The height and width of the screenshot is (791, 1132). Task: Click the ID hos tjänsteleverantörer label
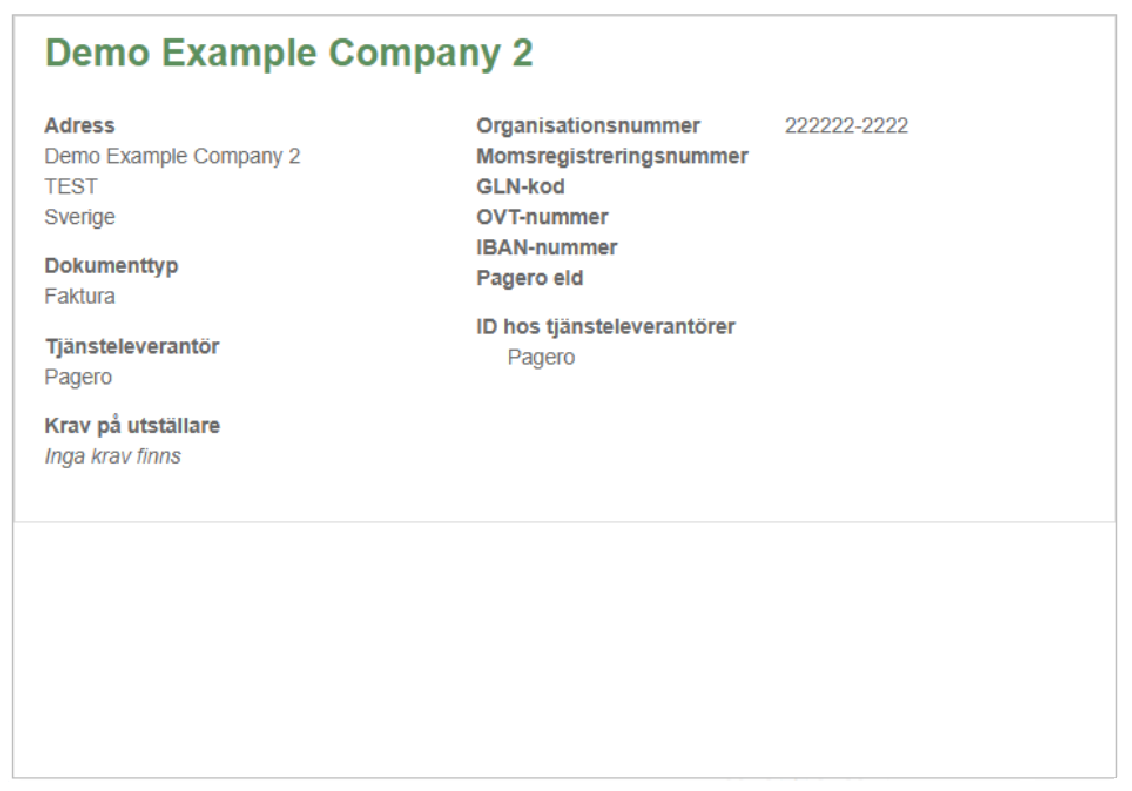(x=606, y=327)
